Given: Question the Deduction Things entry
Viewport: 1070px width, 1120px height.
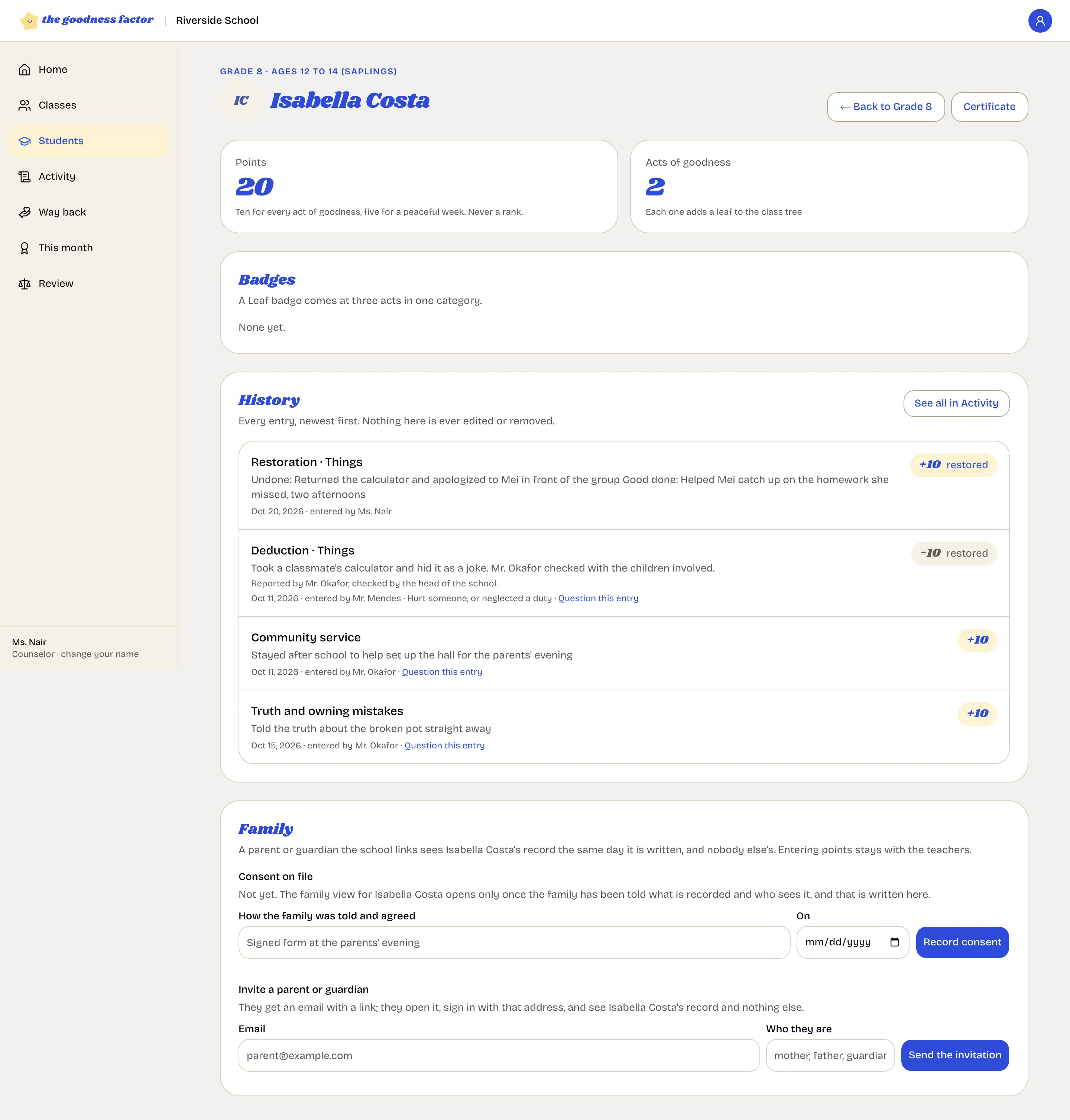Looking at the screenshot, I should 598,599.
